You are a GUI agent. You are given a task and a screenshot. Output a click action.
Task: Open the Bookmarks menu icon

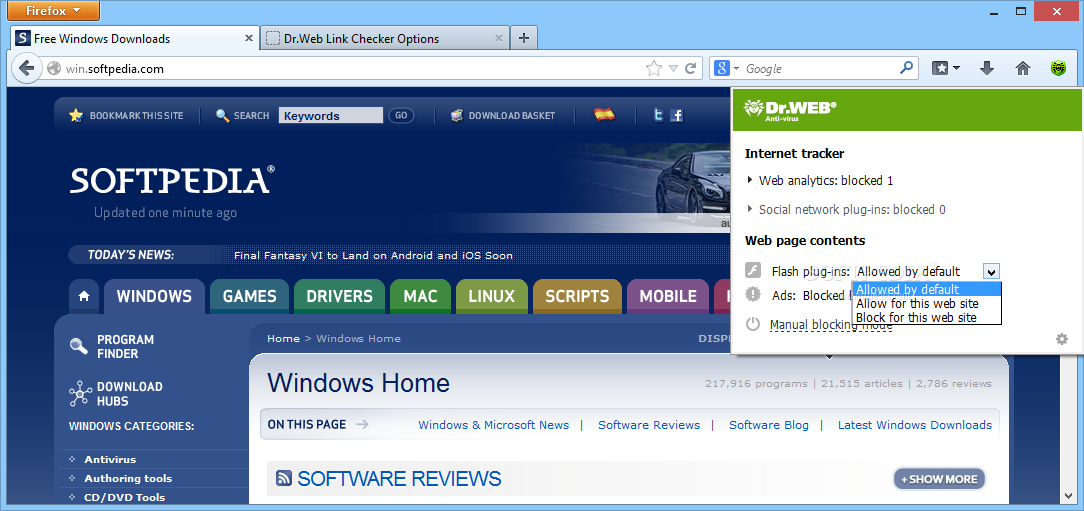(941, 68)
